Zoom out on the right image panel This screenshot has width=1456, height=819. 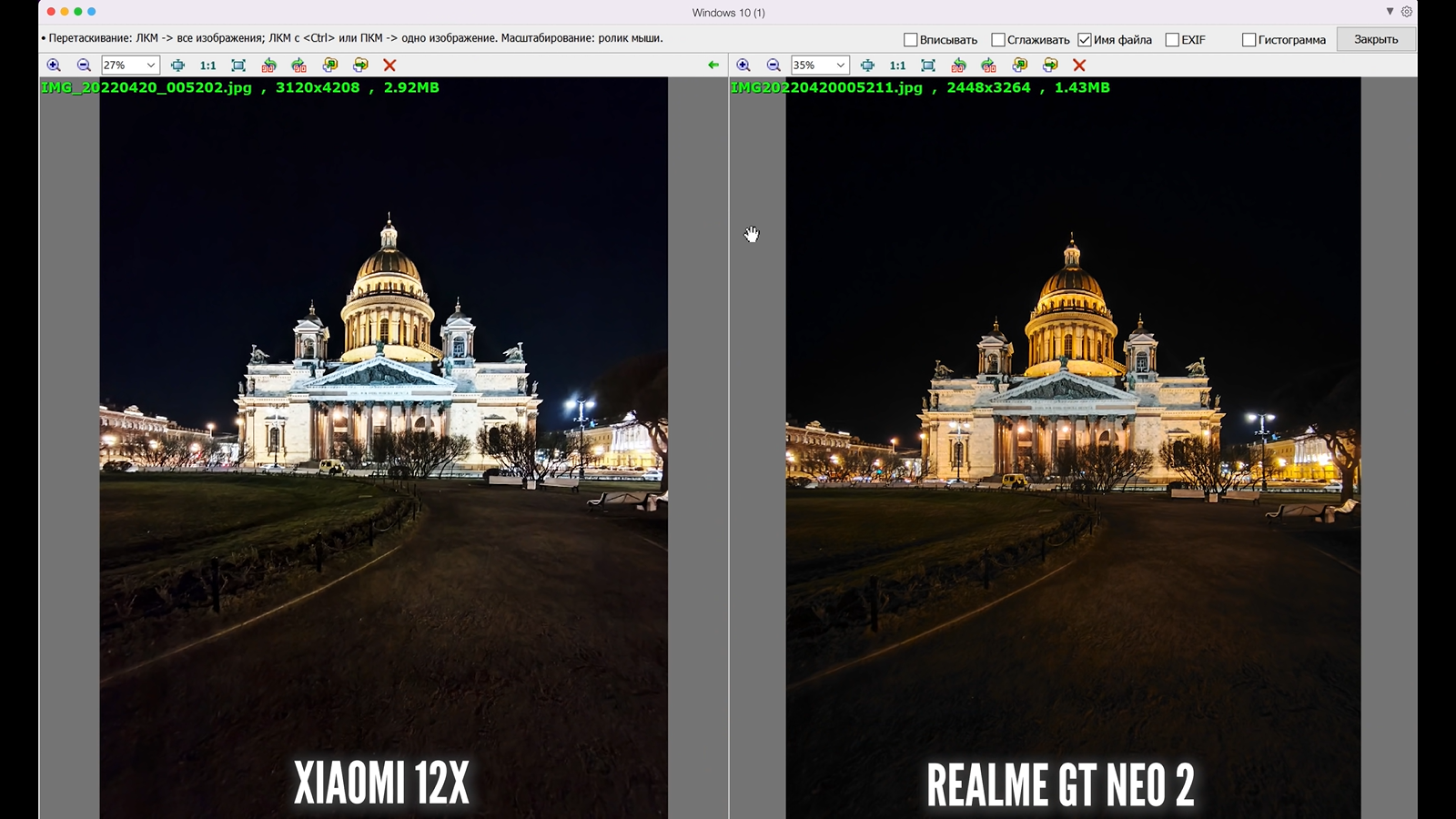pyautogui.click(x=773, y=66)
